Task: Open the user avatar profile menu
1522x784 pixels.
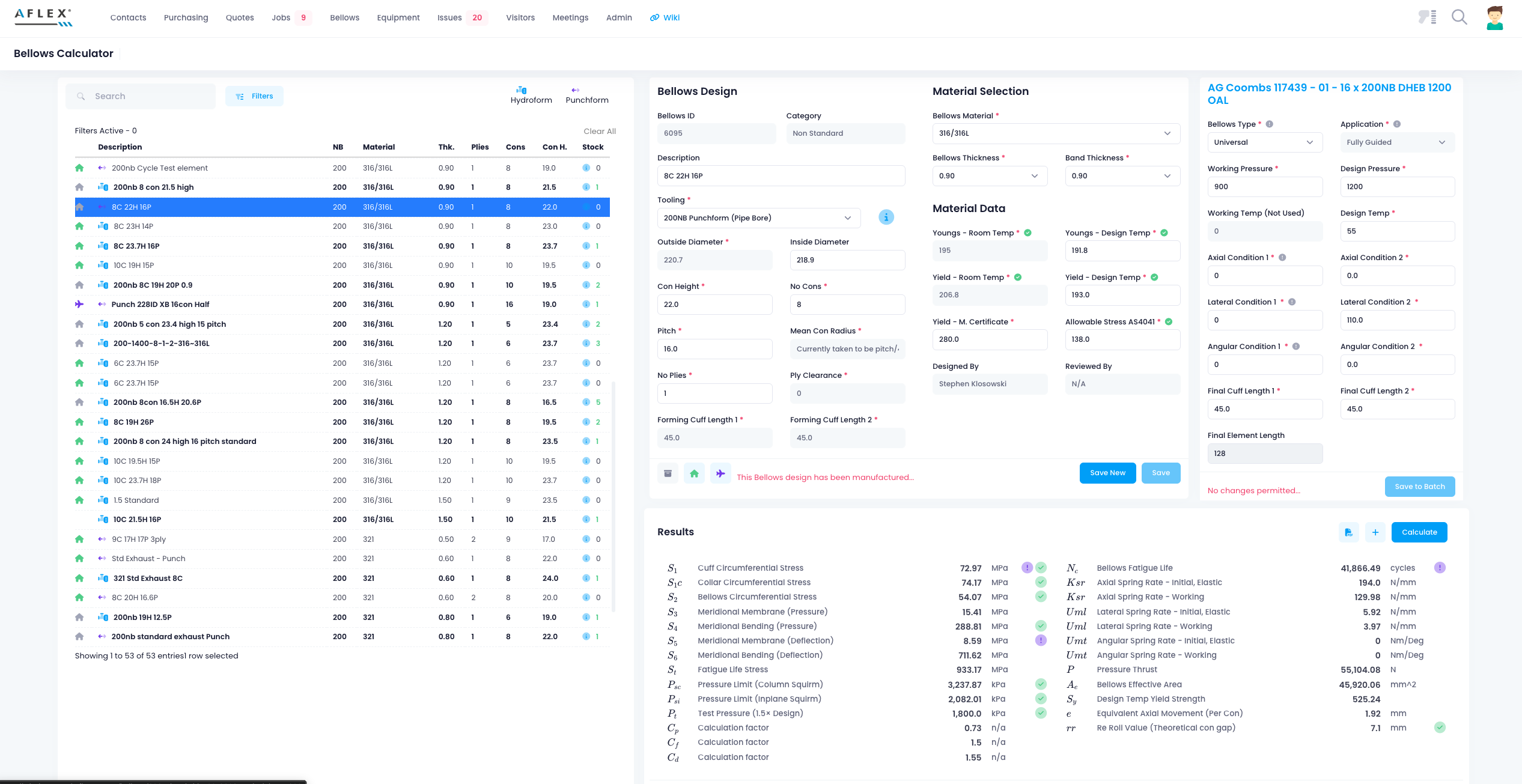Action: [x=1495, y=18]
